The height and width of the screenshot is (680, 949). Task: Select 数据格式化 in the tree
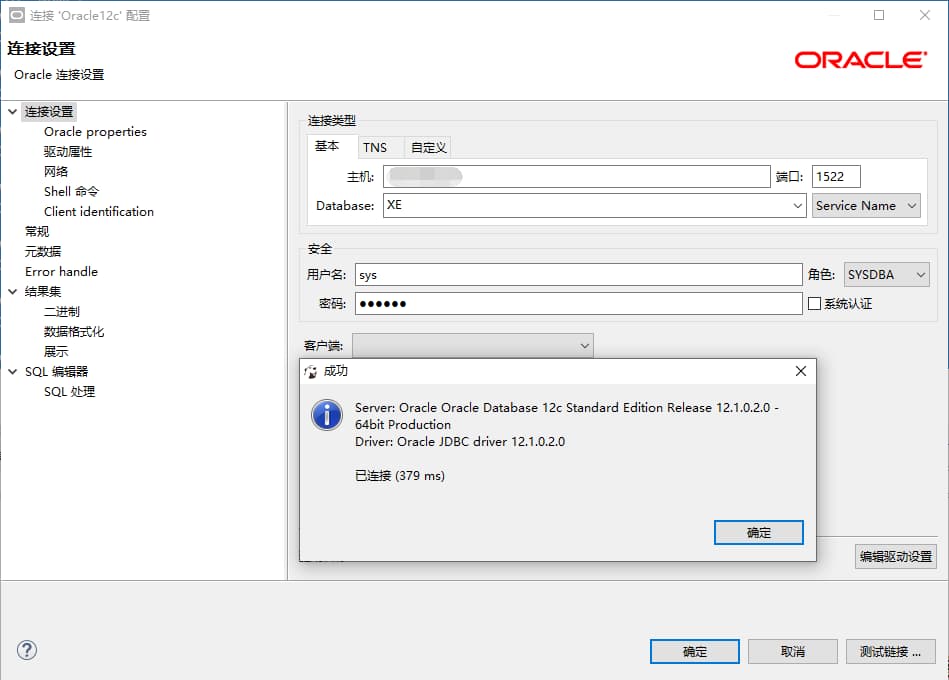coord(74,332)
